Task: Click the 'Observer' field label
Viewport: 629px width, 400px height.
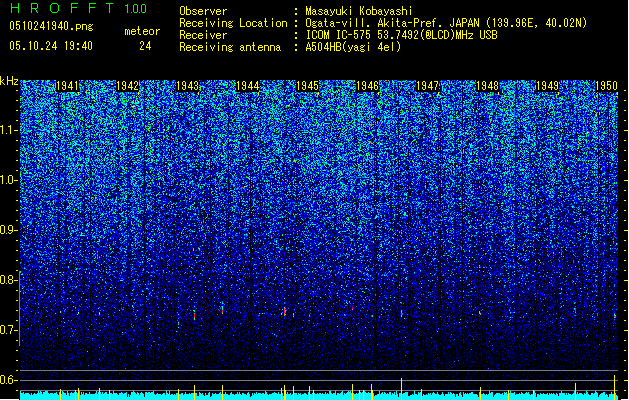Action: (x=203, y=11)
